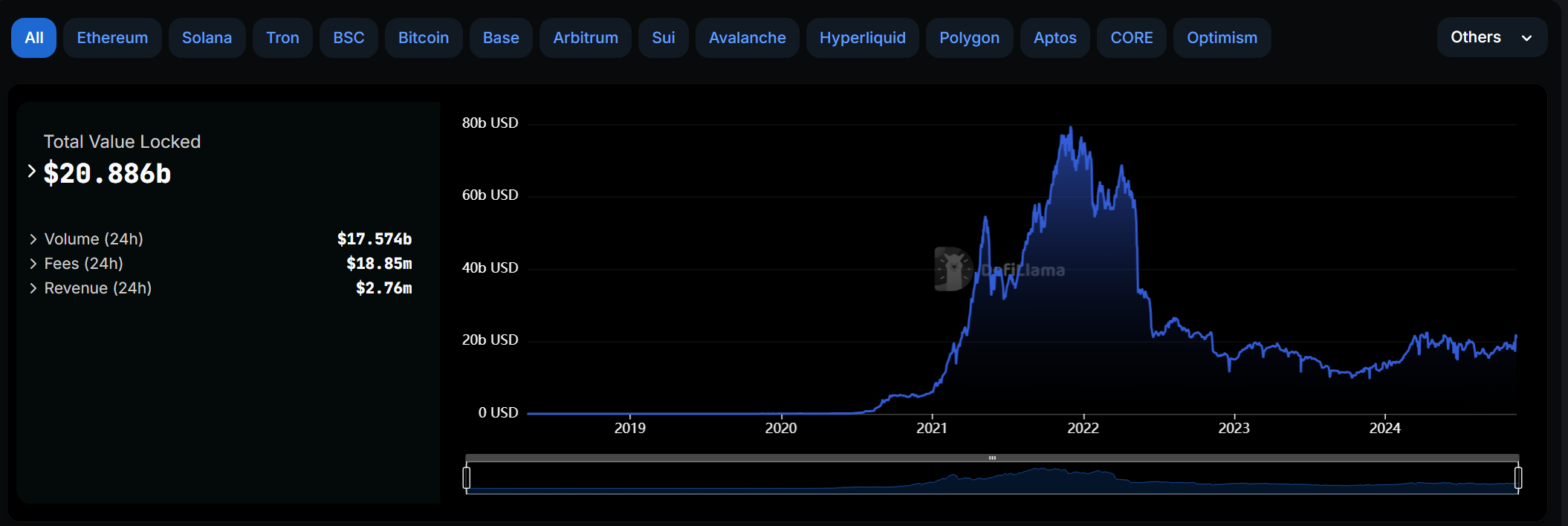Click the Total Value Locked heading

click(x=122, y=142)
